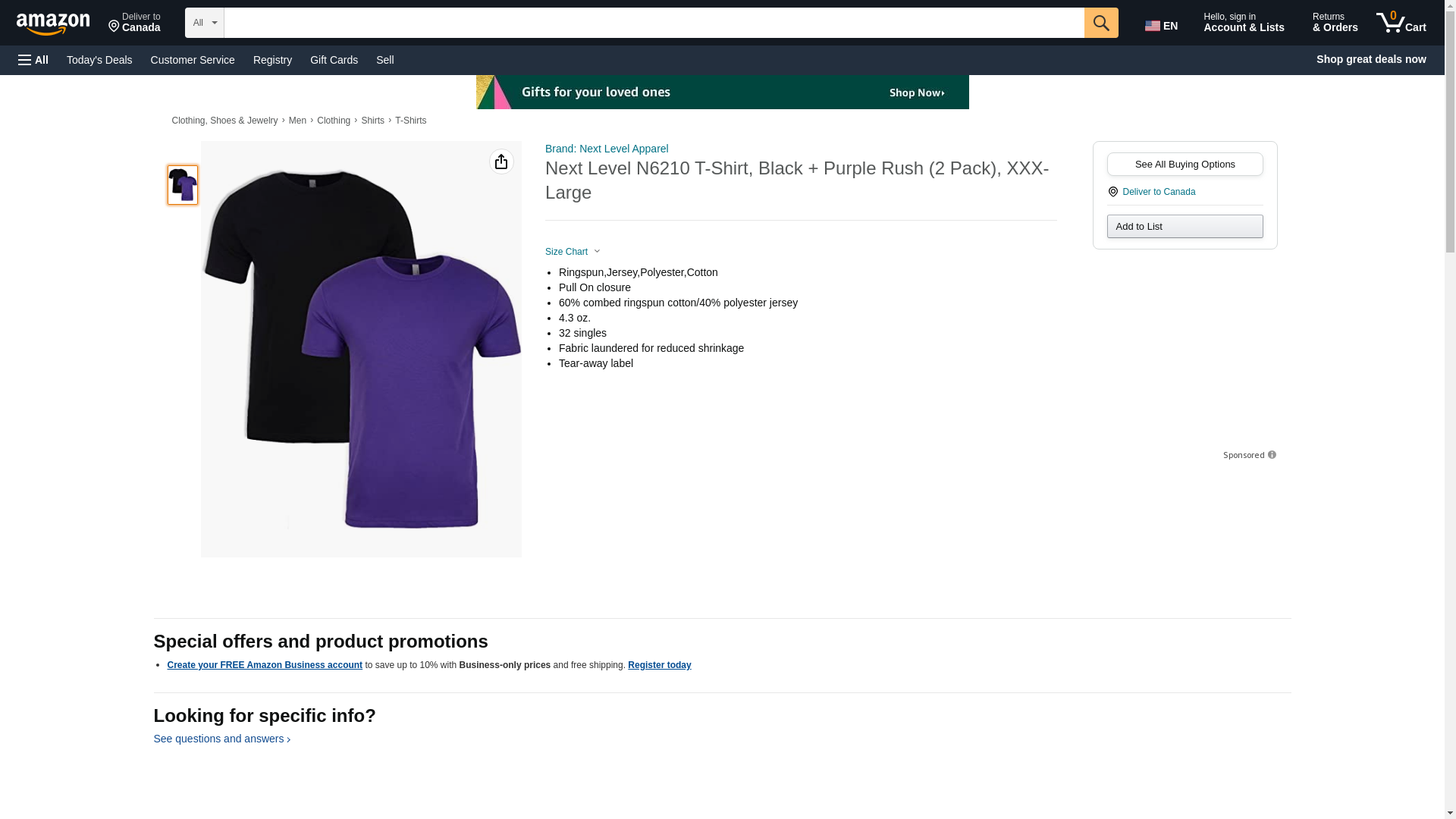1456x819 pixels.
Task: Click the share icon on product image
Action: [x=501, y=162]
